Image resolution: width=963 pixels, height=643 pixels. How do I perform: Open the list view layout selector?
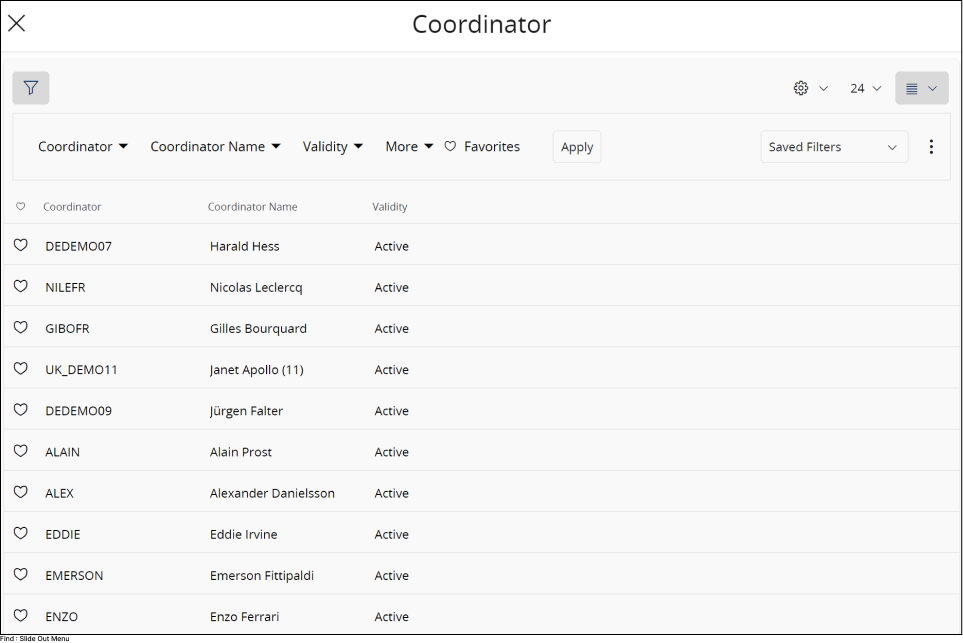[921, 88]
